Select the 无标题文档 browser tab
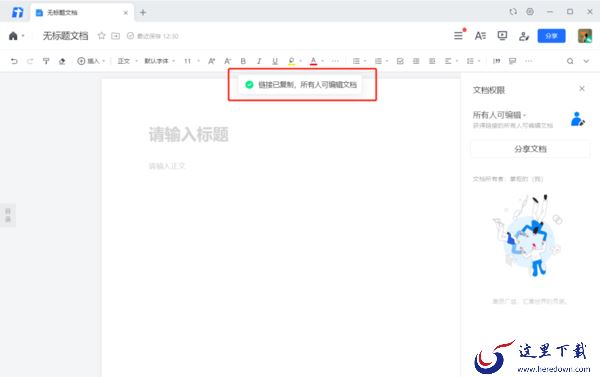The height and width of the screenshot is (377, 600). pyautogui.click(x=82, y=13)
